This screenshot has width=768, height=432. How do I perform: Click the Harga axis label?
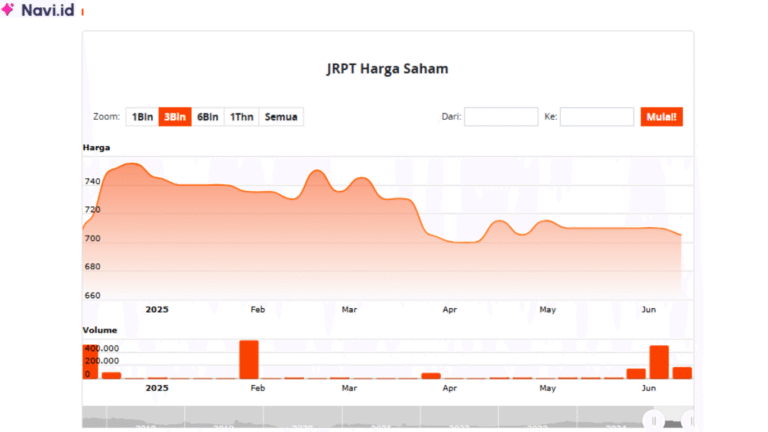tap(96, 147)
